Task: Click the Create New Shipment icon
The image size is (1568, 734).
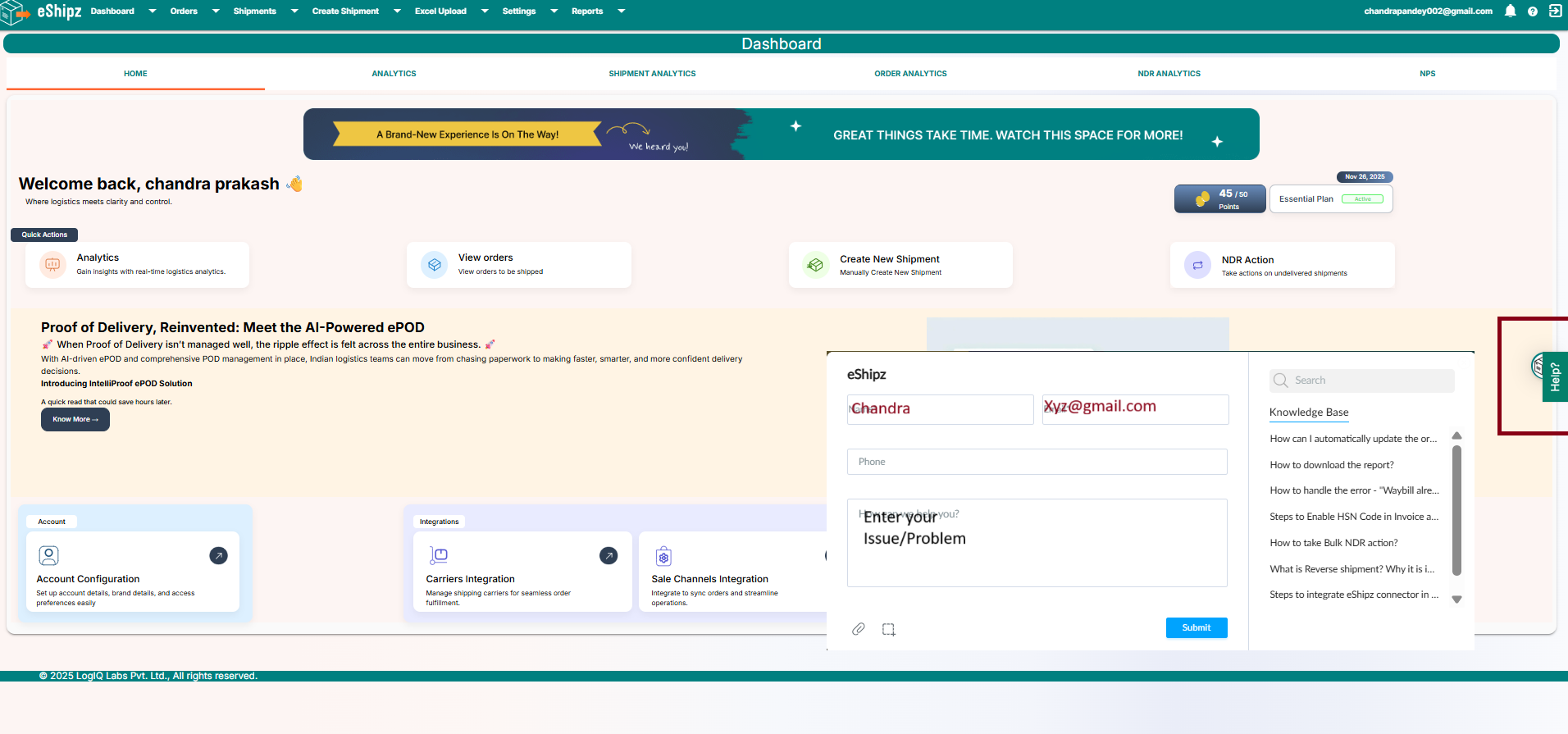Action: pos(815,265)
